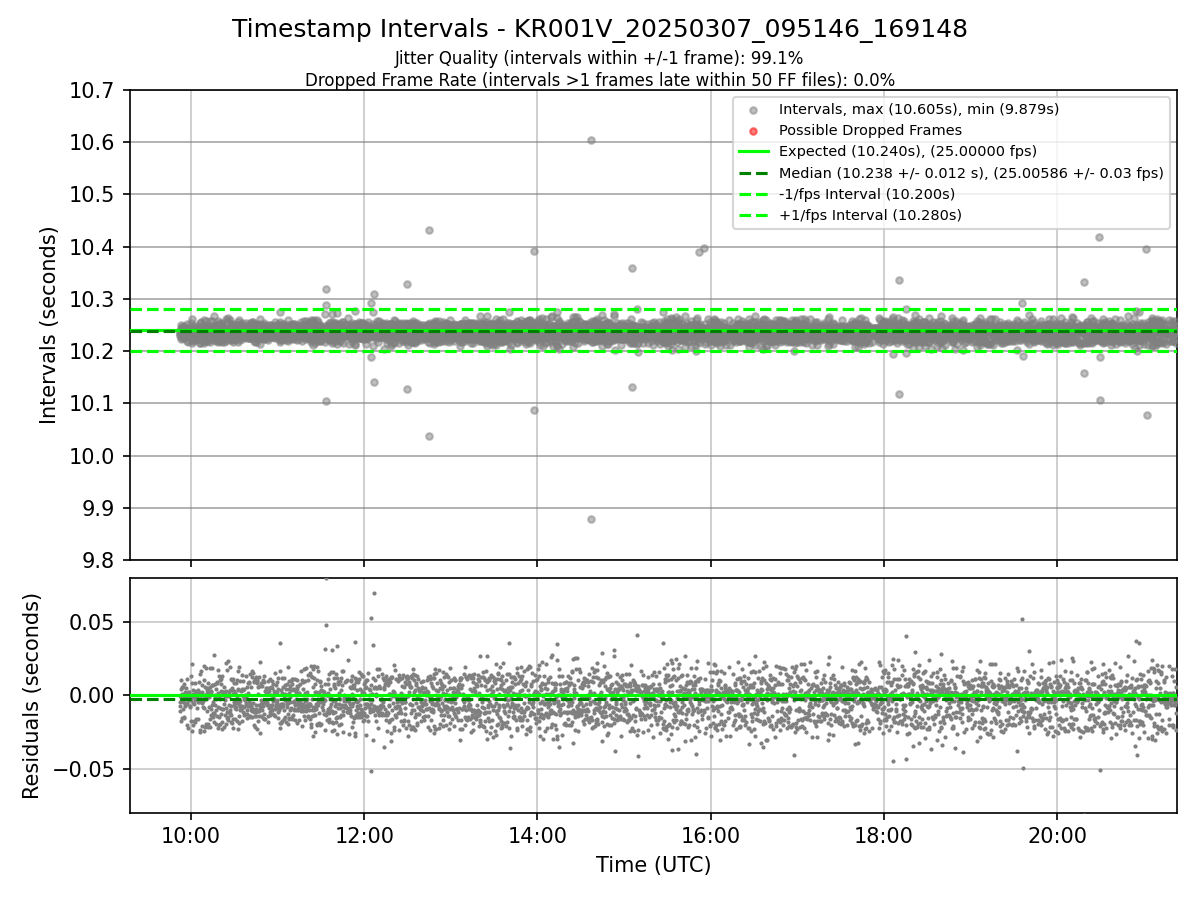Select the 'Jitter Quality' 99.1% subtitle line
This screenshot has height=900, width=1200.
click(600, 58)
